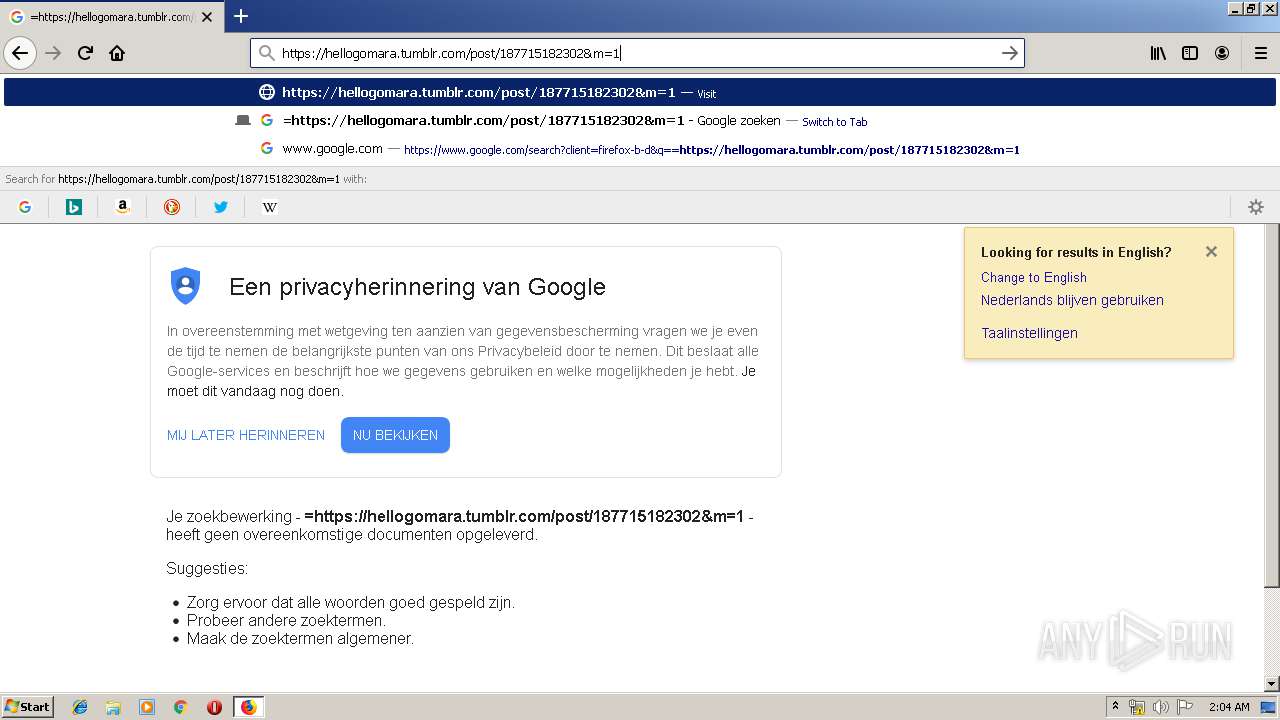Image resolution: width=1280 pixels, height=720 pixels.
Task: Switch to Tab Google zoeken suggestion
Action: (640, 121)
